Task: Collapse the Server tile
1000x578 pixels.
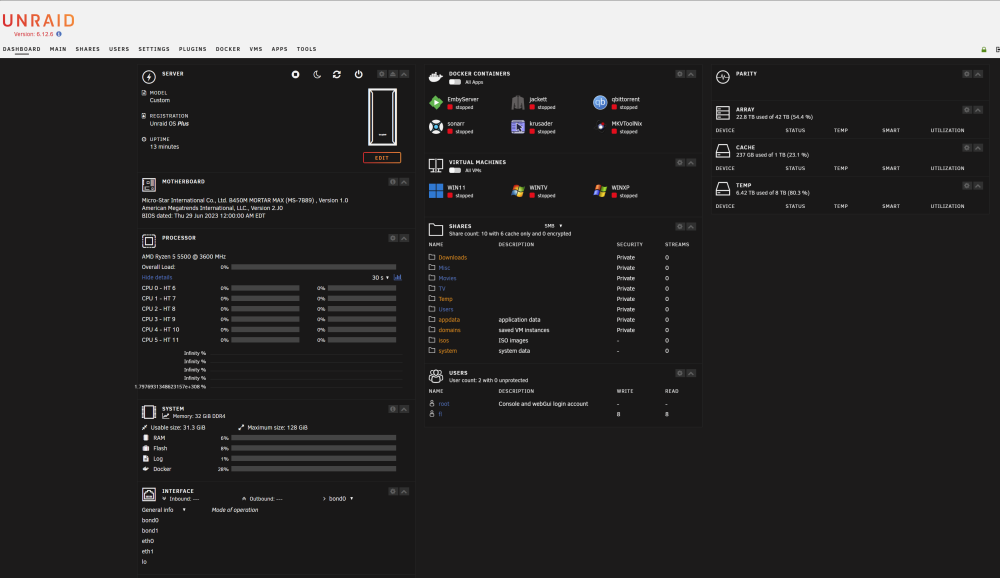Action: point(404,74)
